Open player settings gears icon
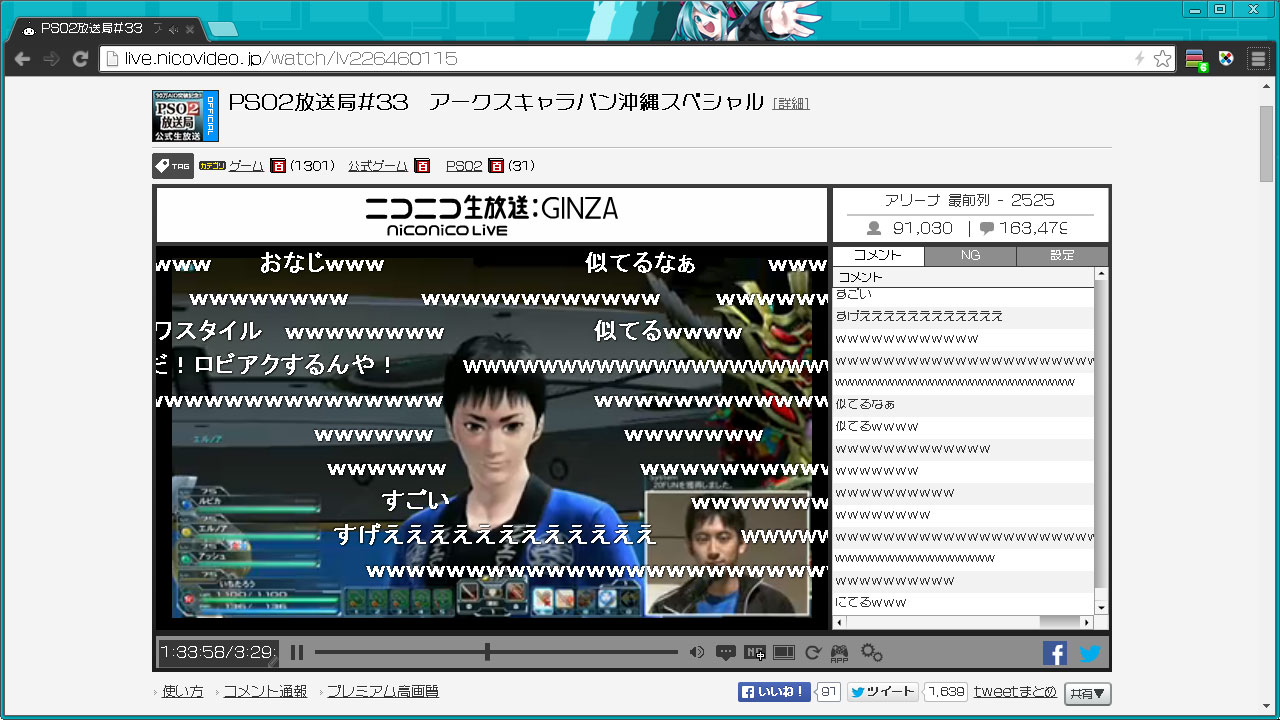Image resolution: width=1280 pixels, height=720 pixels. coord(872,653)
